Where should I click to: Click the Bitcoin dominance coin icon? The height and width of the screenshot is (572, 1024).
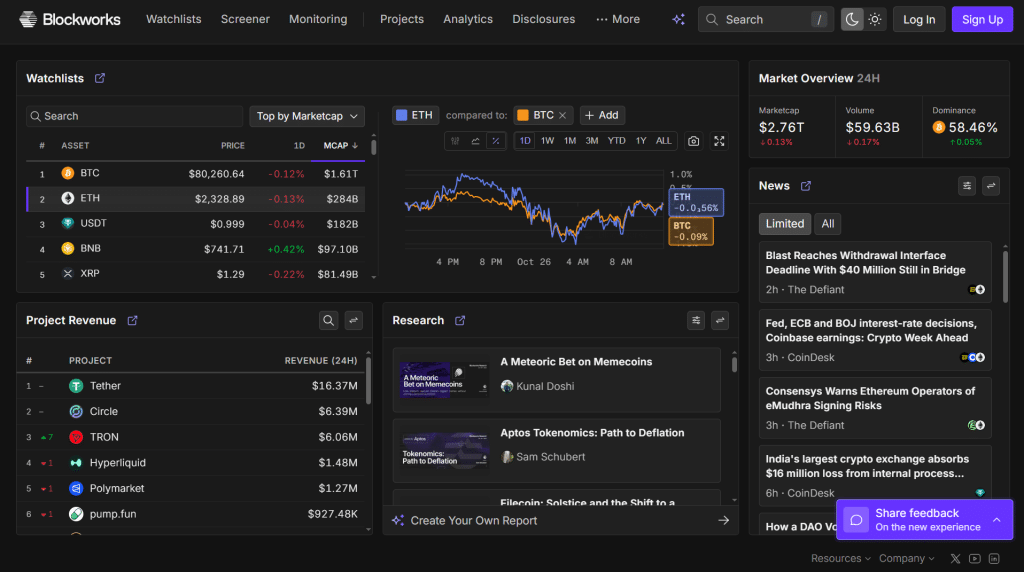point(938,127)
